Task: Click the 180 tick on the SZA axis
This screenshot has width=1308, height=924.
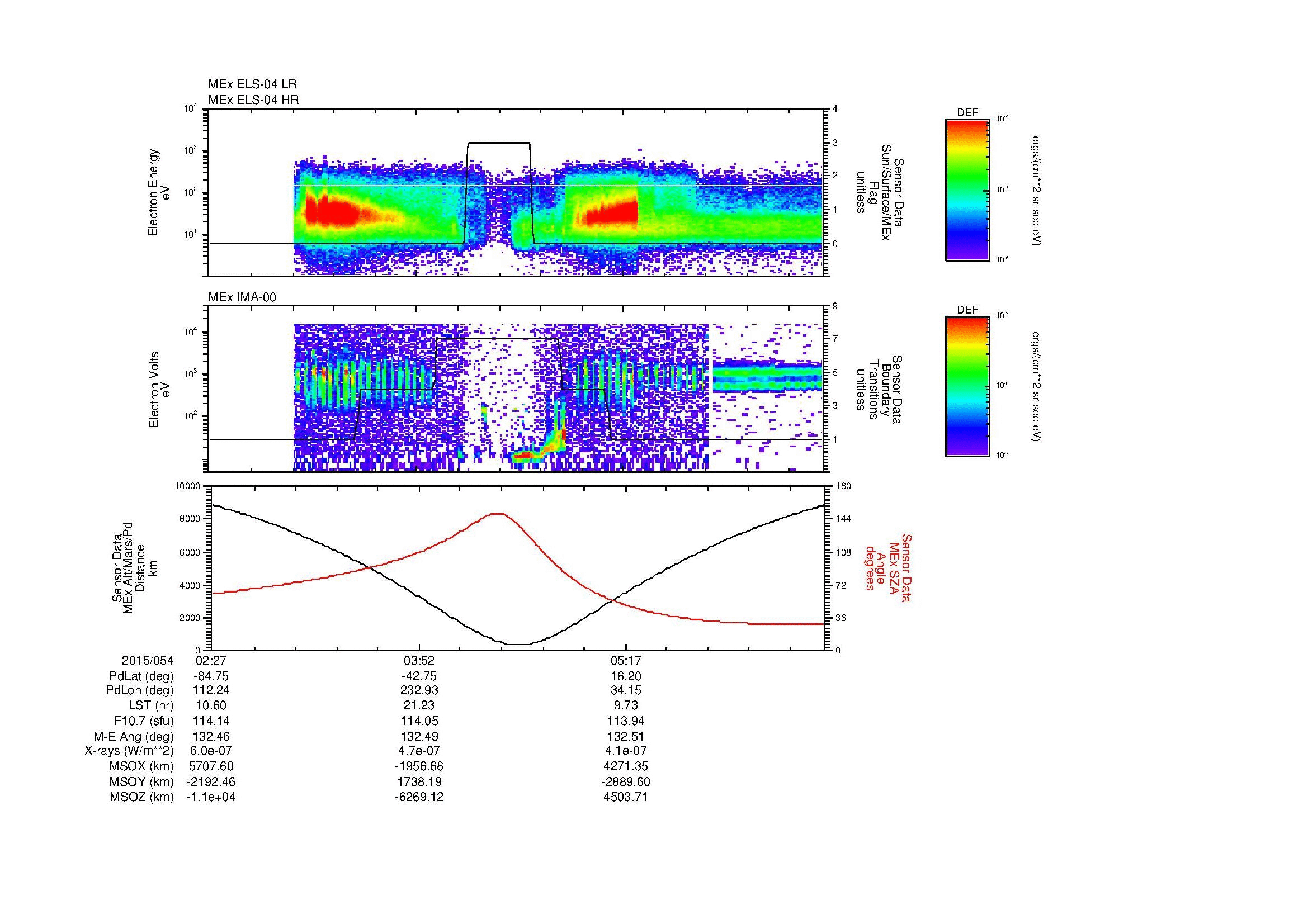Action: (844, 486)
